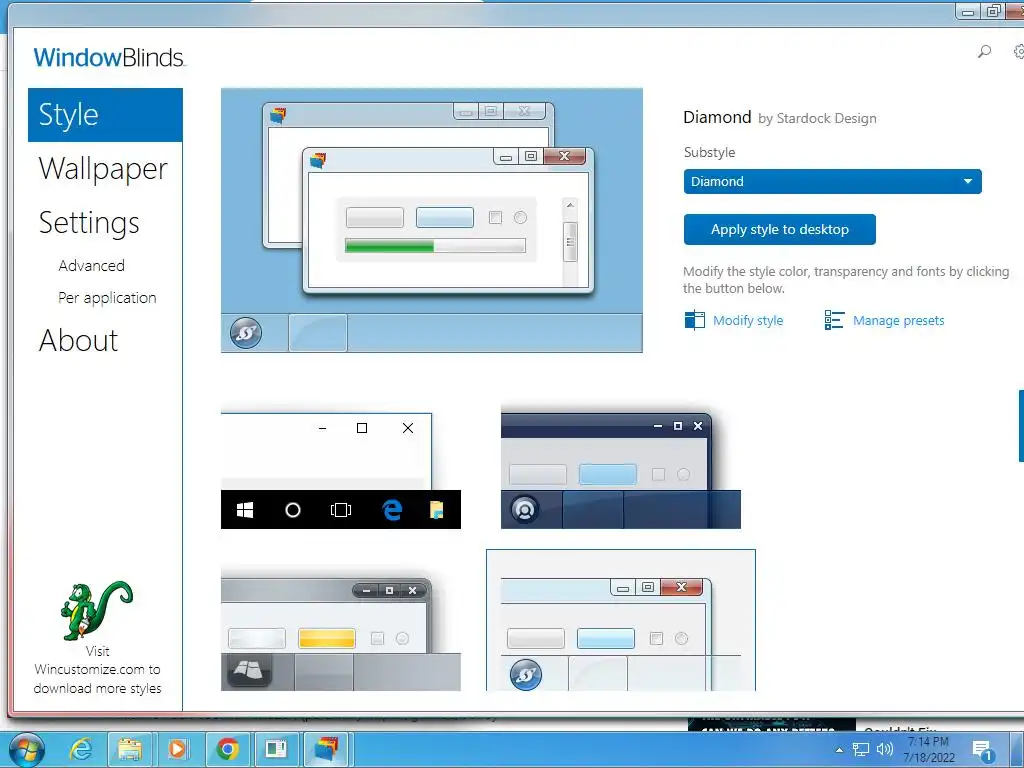Open Advanced settings sub-item
The width and height of the screenshot is (1024, 768).
coord(91,266)
